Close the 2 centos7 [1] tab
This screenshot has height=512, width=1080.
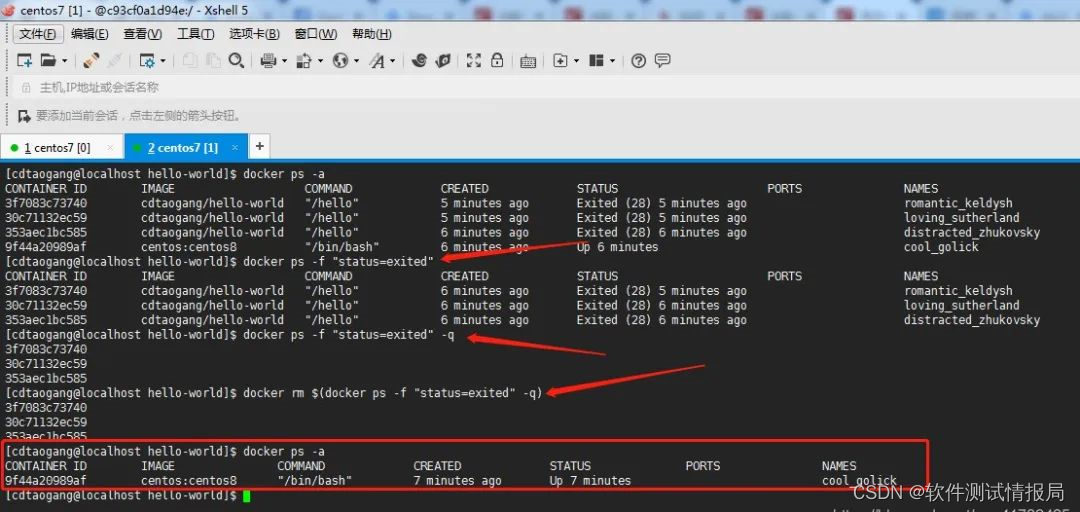click(x=235, y=147)
